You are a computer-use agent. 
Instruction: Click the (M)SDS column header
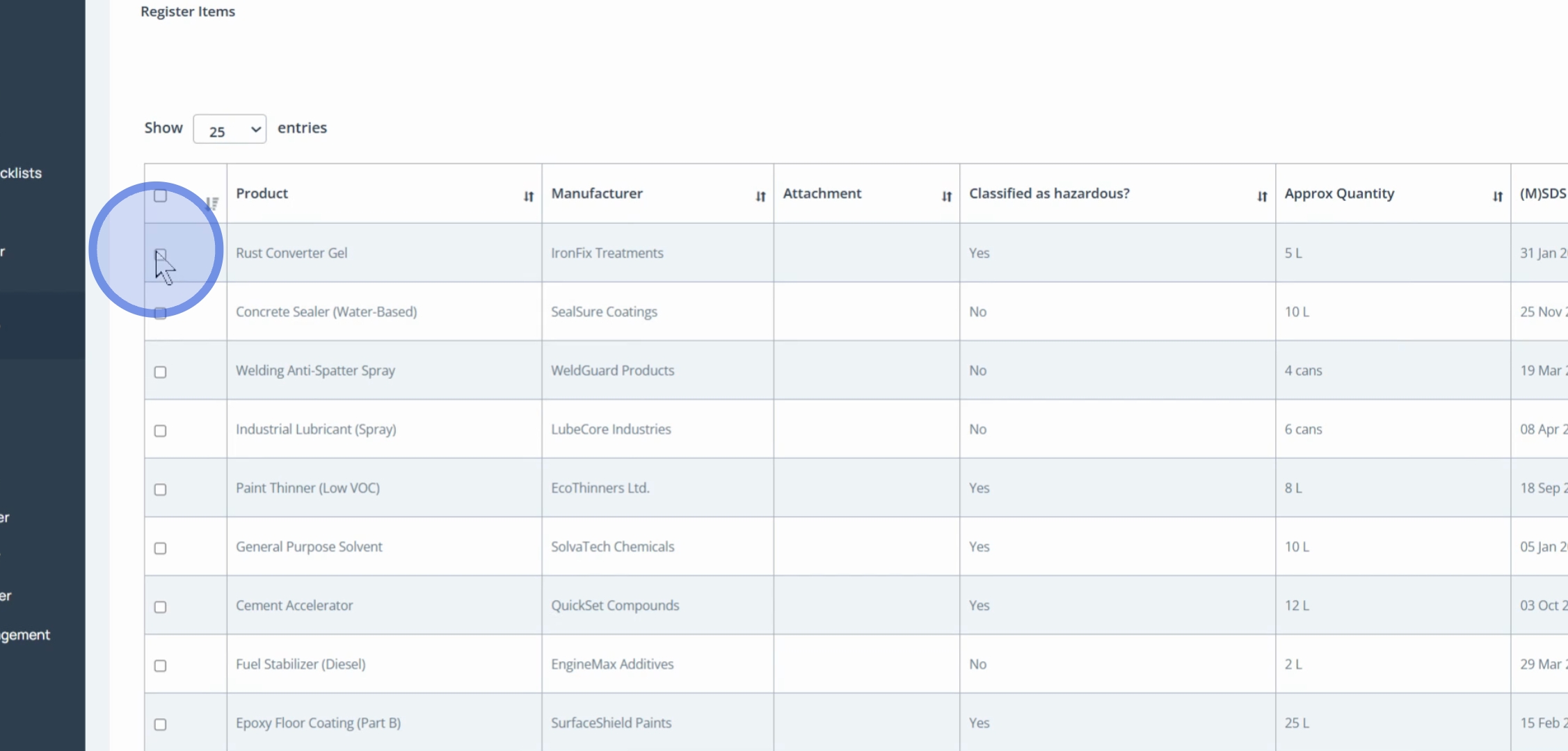tap(1542, 194)
